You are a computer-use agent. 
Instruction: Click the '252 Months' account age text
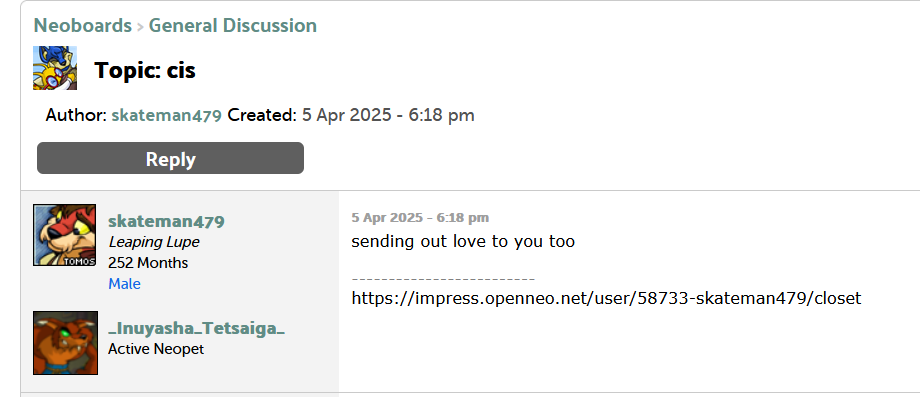(148, 263)
